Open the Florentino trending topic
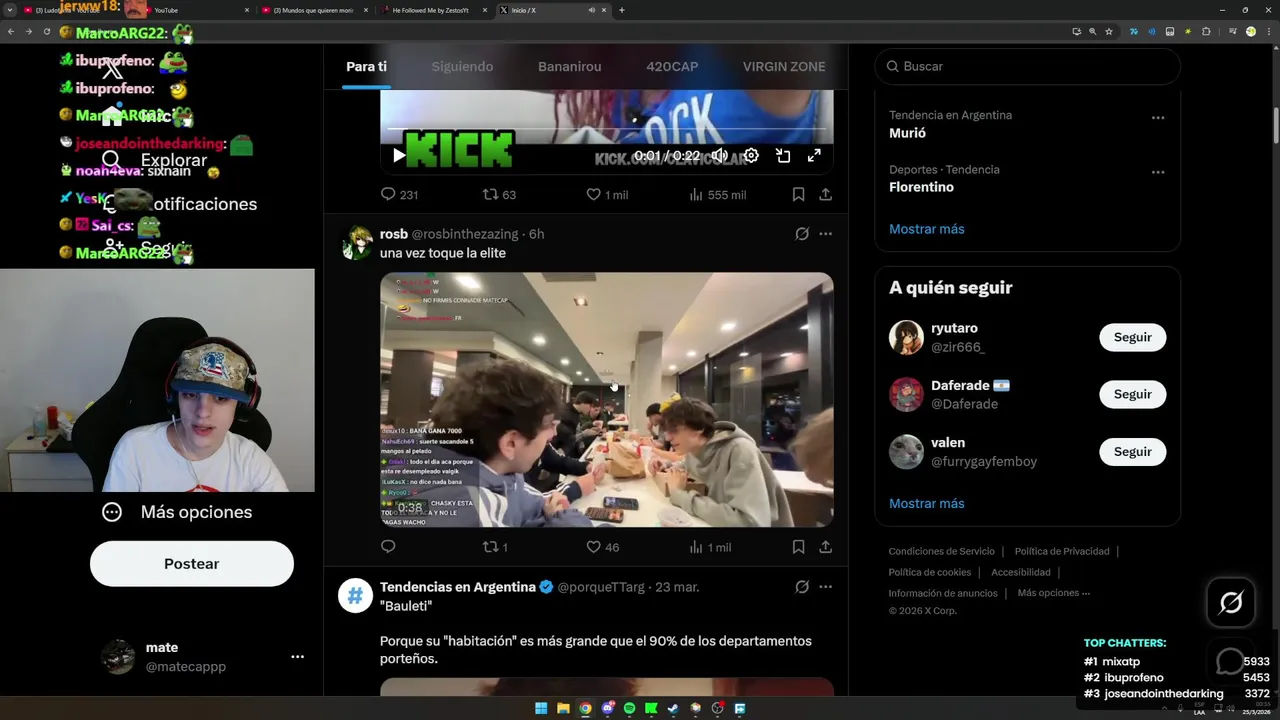Image resolution: width=1280 pixels, height=720 pixels. 921,187
